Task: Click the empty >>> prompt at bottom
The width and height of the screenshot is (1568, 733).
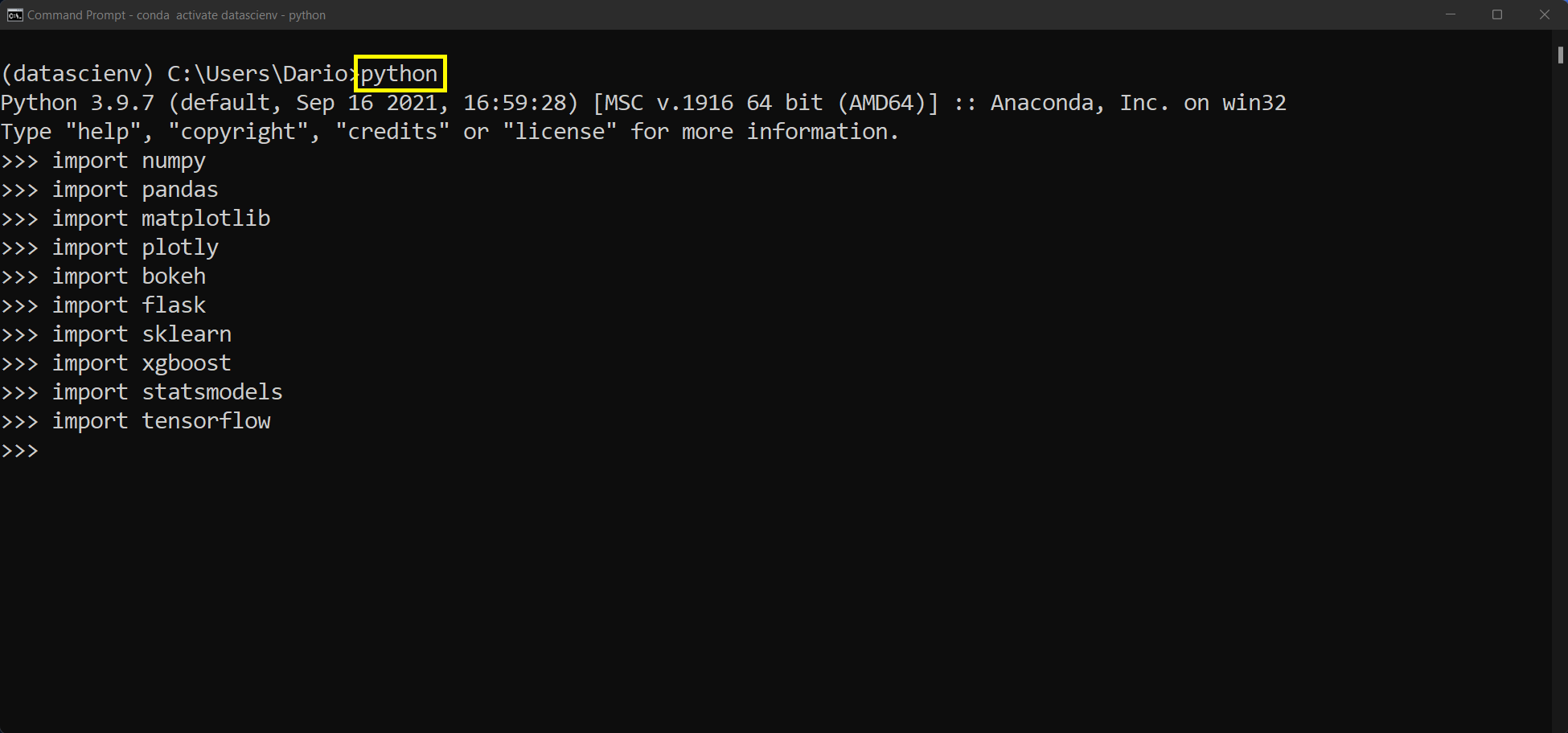Action: pos(20,450)
